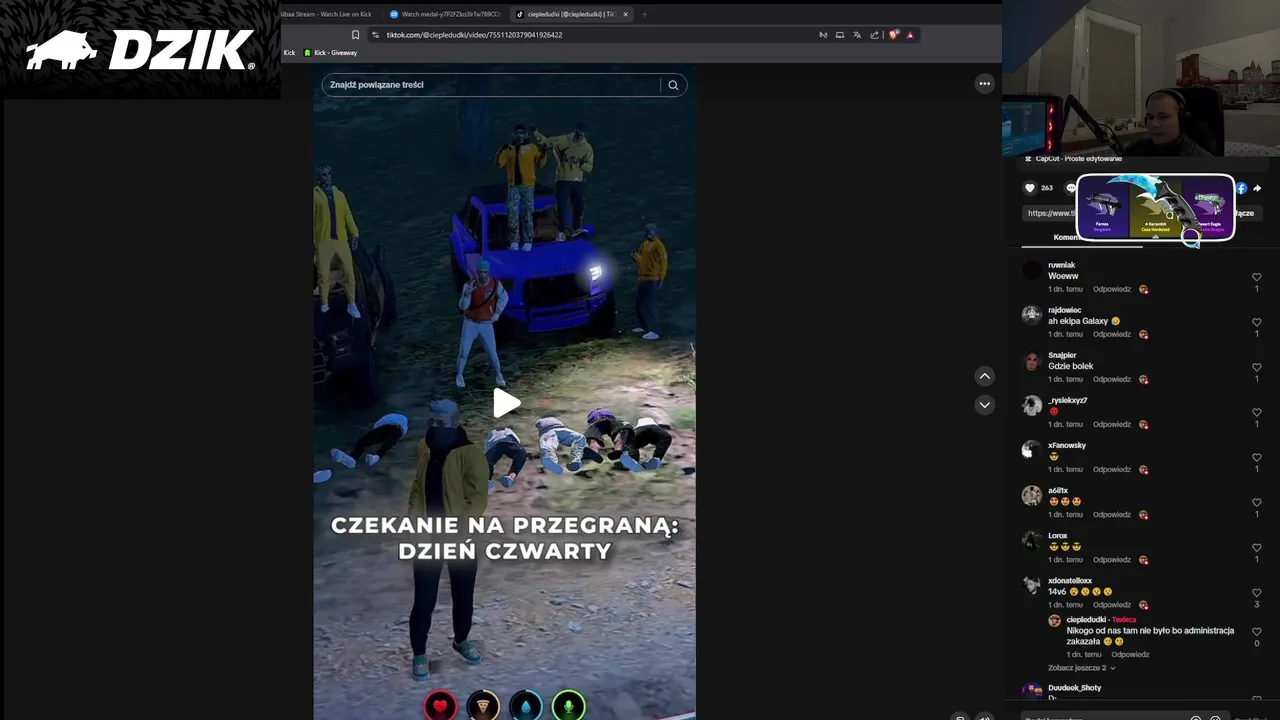
Task: Like a6il1x's comment
Action: tap(1257, 502)
